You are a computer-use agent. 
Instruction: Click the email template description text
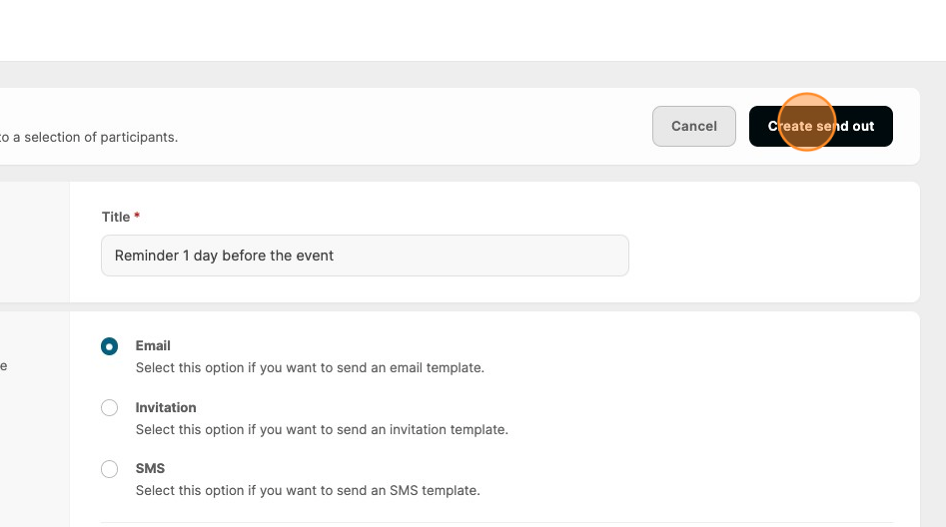tap(310, 368)
